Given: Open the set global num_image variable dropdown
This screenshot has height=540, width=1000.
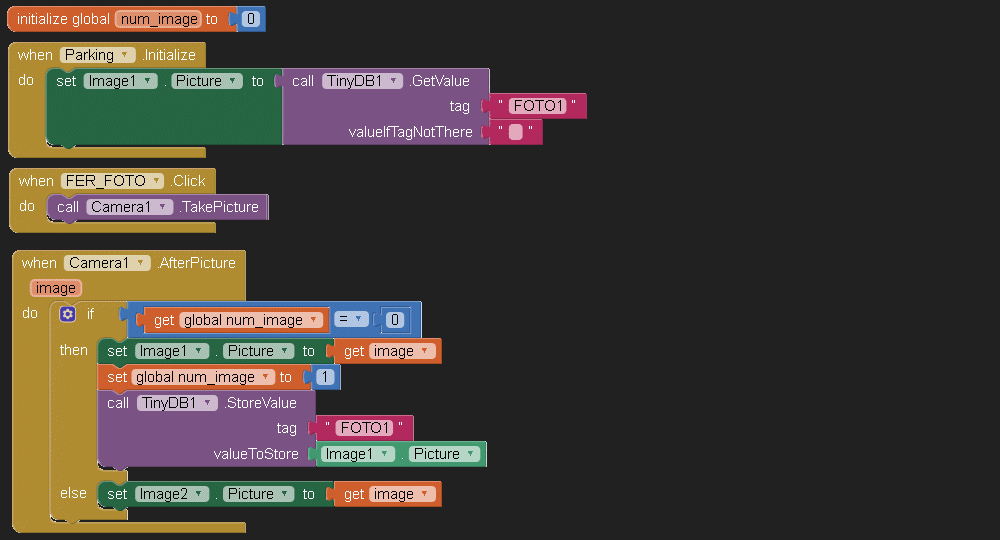Looking at the screenshot, I should pos(267,377).
